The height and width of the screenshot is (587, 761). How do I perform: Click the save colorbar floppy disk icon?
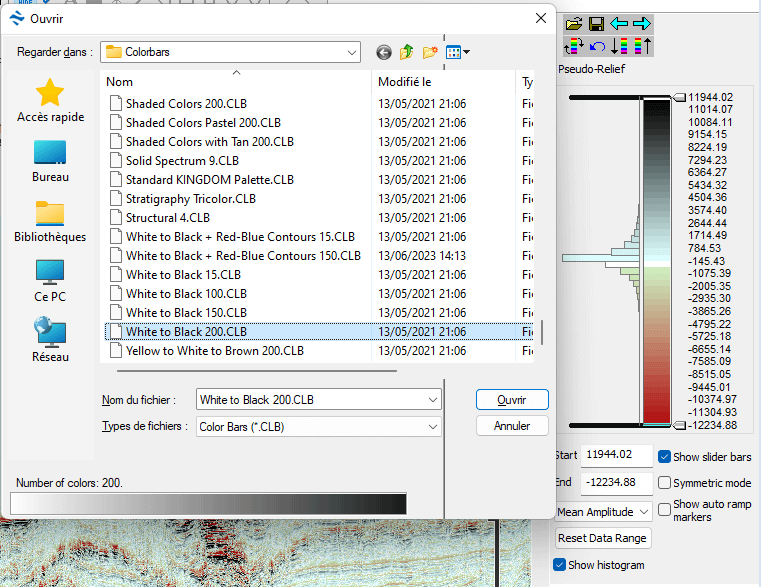(596, 23)
